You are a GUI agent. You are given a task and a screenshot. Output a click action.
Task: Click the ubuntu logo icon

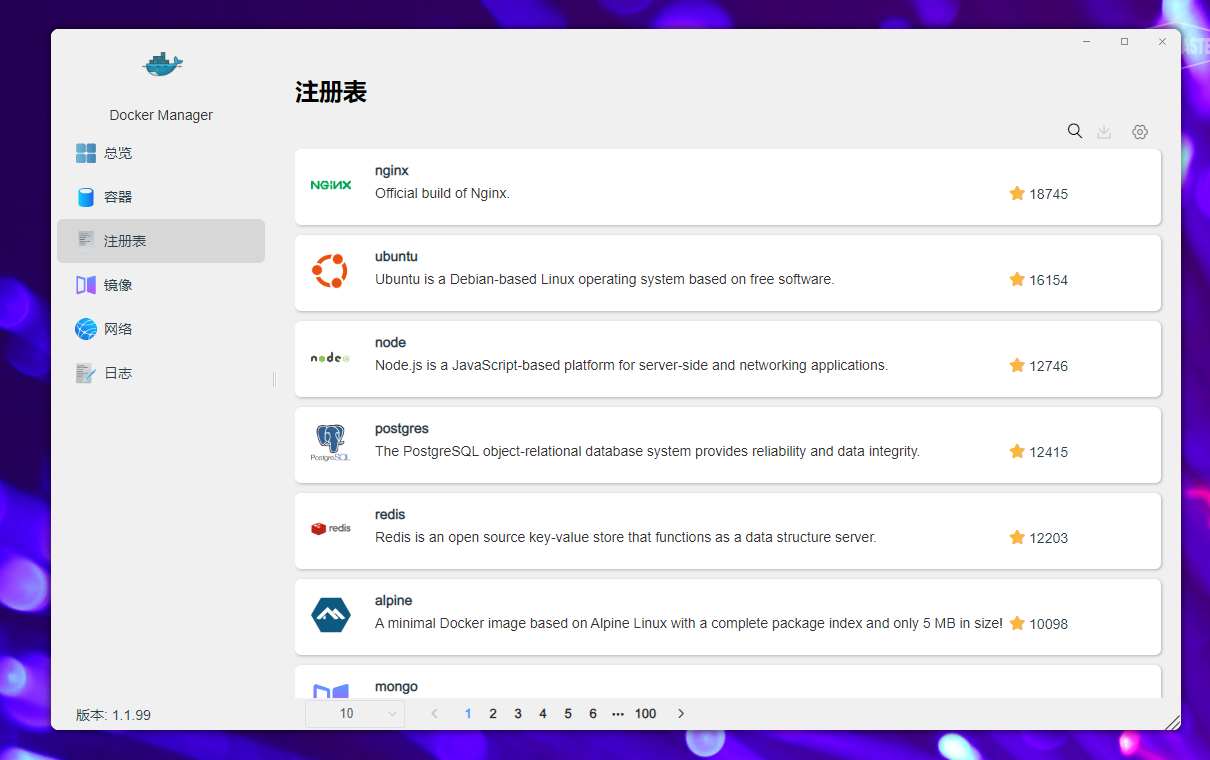330,271
